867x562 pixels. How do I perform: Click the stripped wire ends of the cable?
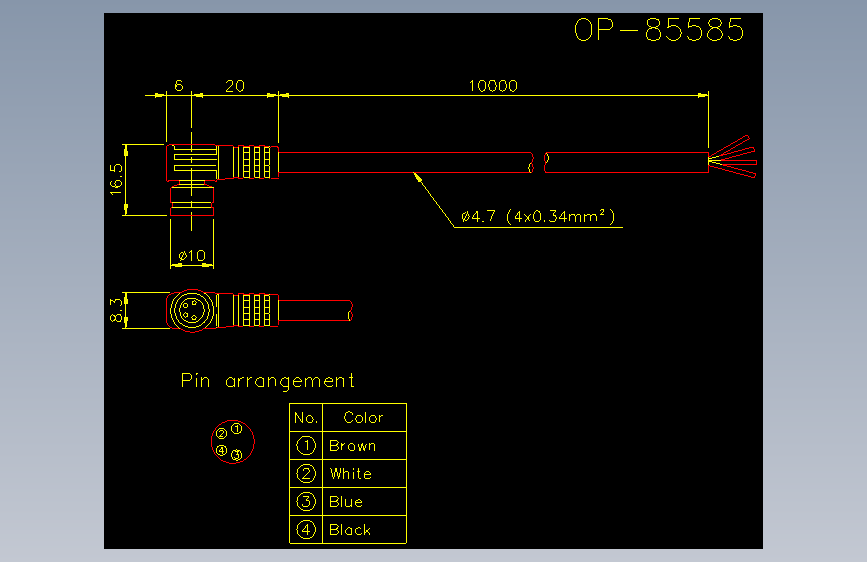(733, 157)
